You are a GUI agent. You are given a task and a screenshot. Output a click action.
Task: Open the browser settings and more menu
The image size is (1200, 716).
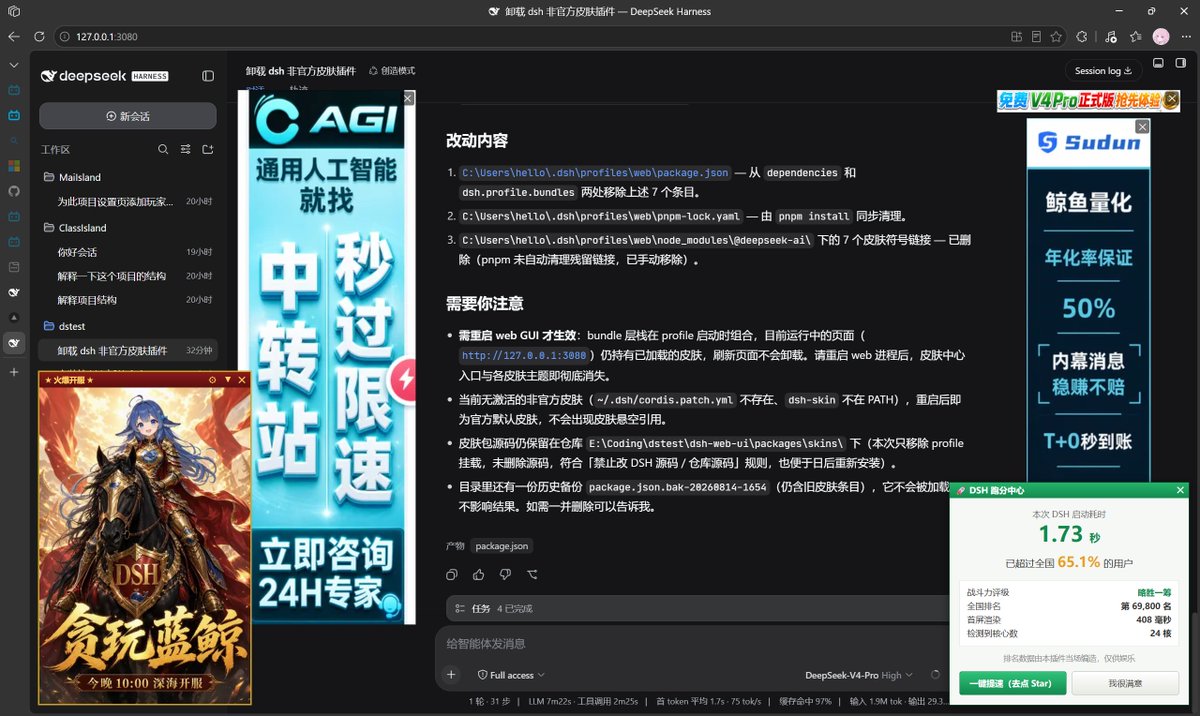[1186, 37]
